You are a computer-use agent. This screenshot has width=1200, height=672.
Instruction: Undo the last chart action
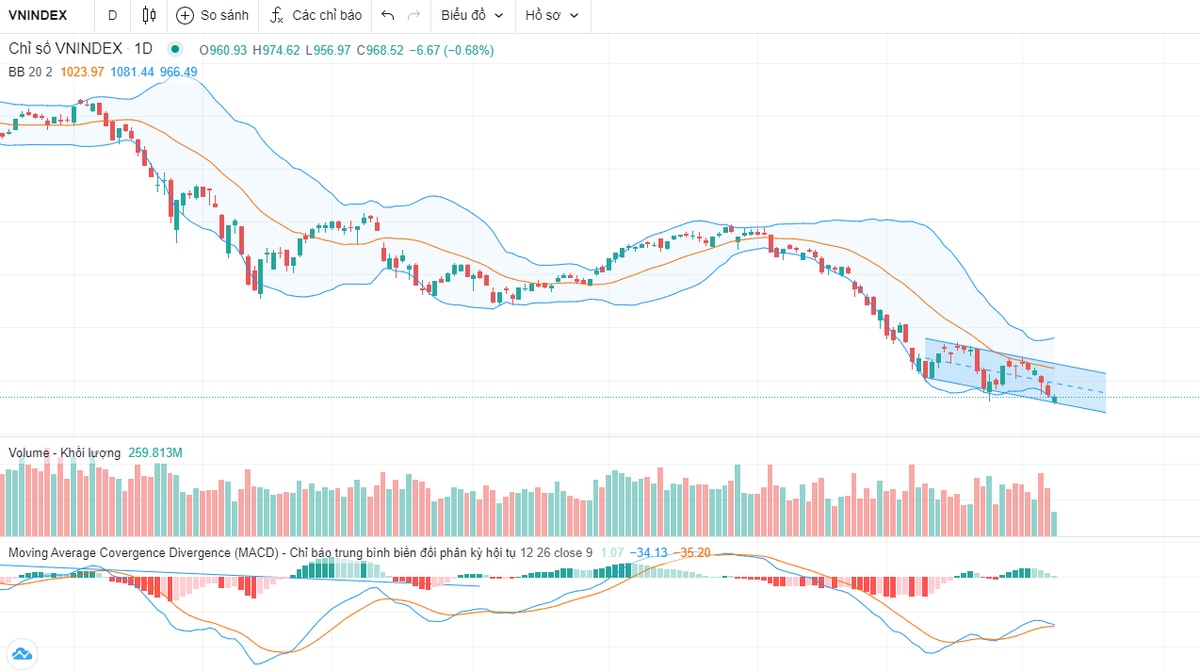tap(388, 15)
